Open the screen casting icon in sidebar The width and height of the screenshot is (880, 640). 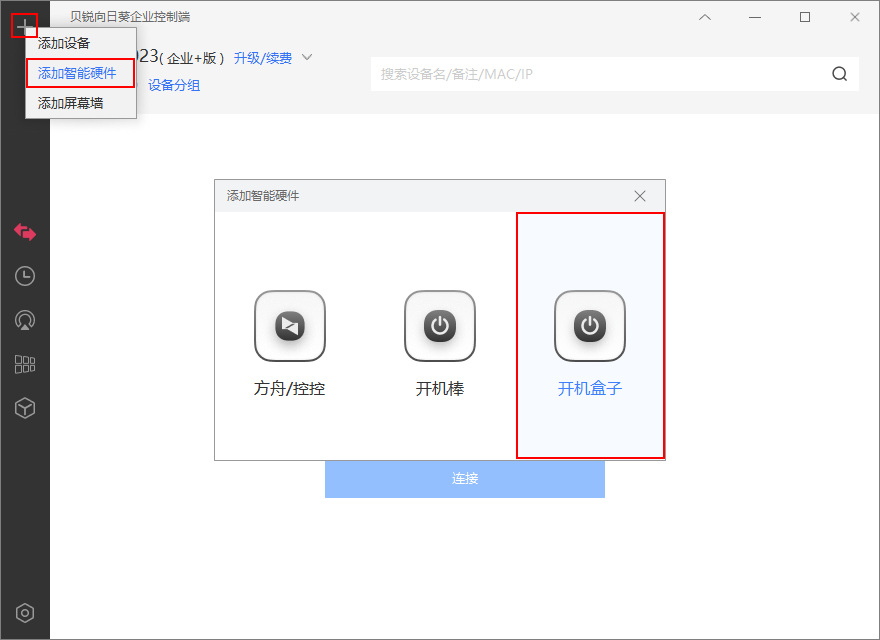[25, 320]
